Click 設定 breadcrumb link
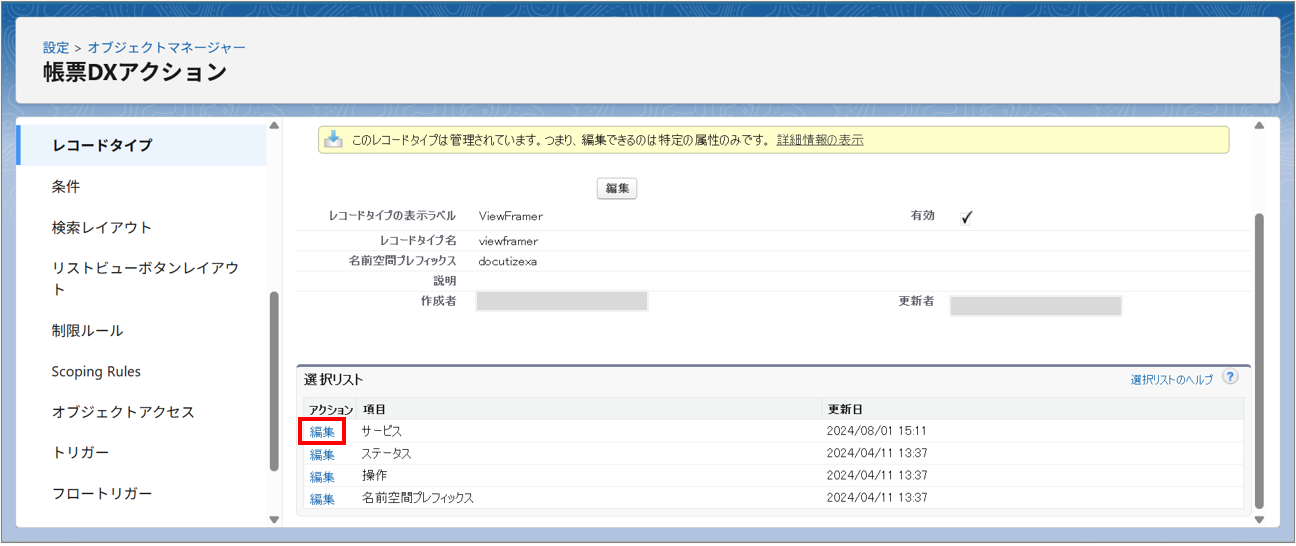Viewport: 1296px width, 546px height. click(56, 47)
